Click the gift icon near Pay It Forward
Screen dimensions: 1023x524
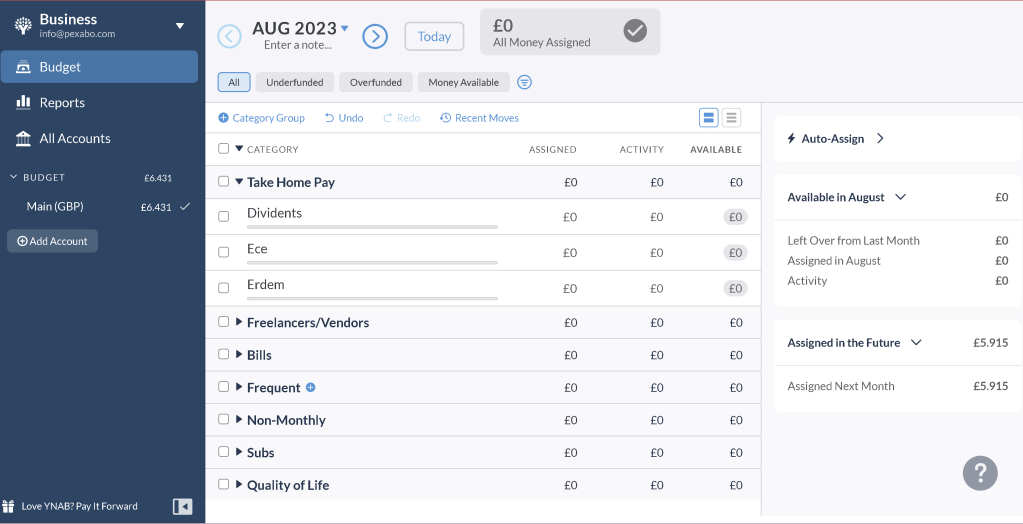pyautogui.click(x=8, y=506)
